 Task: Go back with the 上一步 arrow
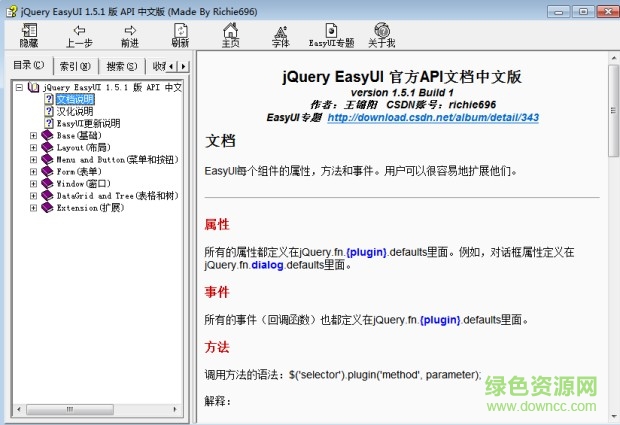pyautogui.click(x=79, y=35)
